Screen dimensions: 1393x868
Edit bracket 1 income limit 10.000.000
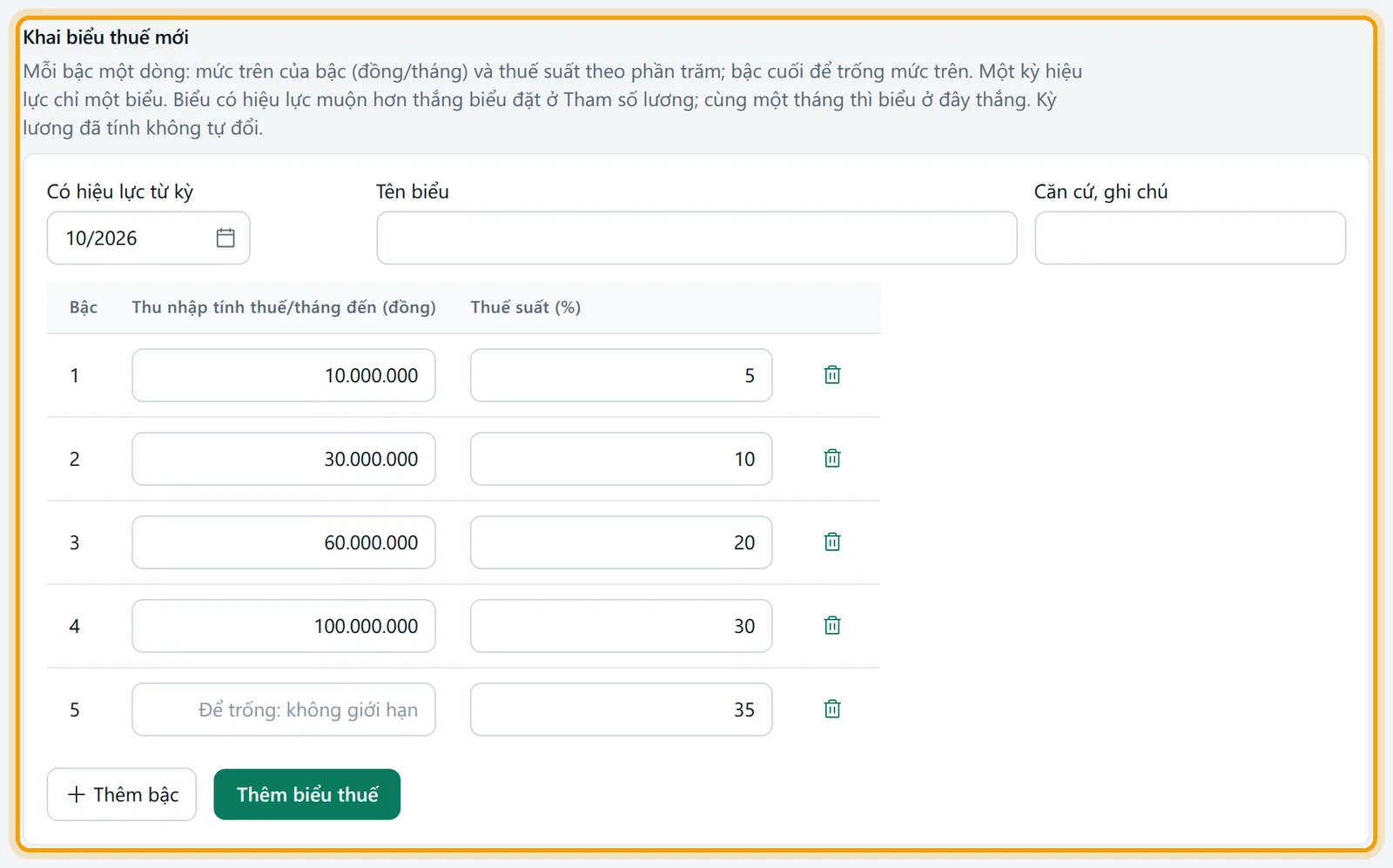(284, 375)
